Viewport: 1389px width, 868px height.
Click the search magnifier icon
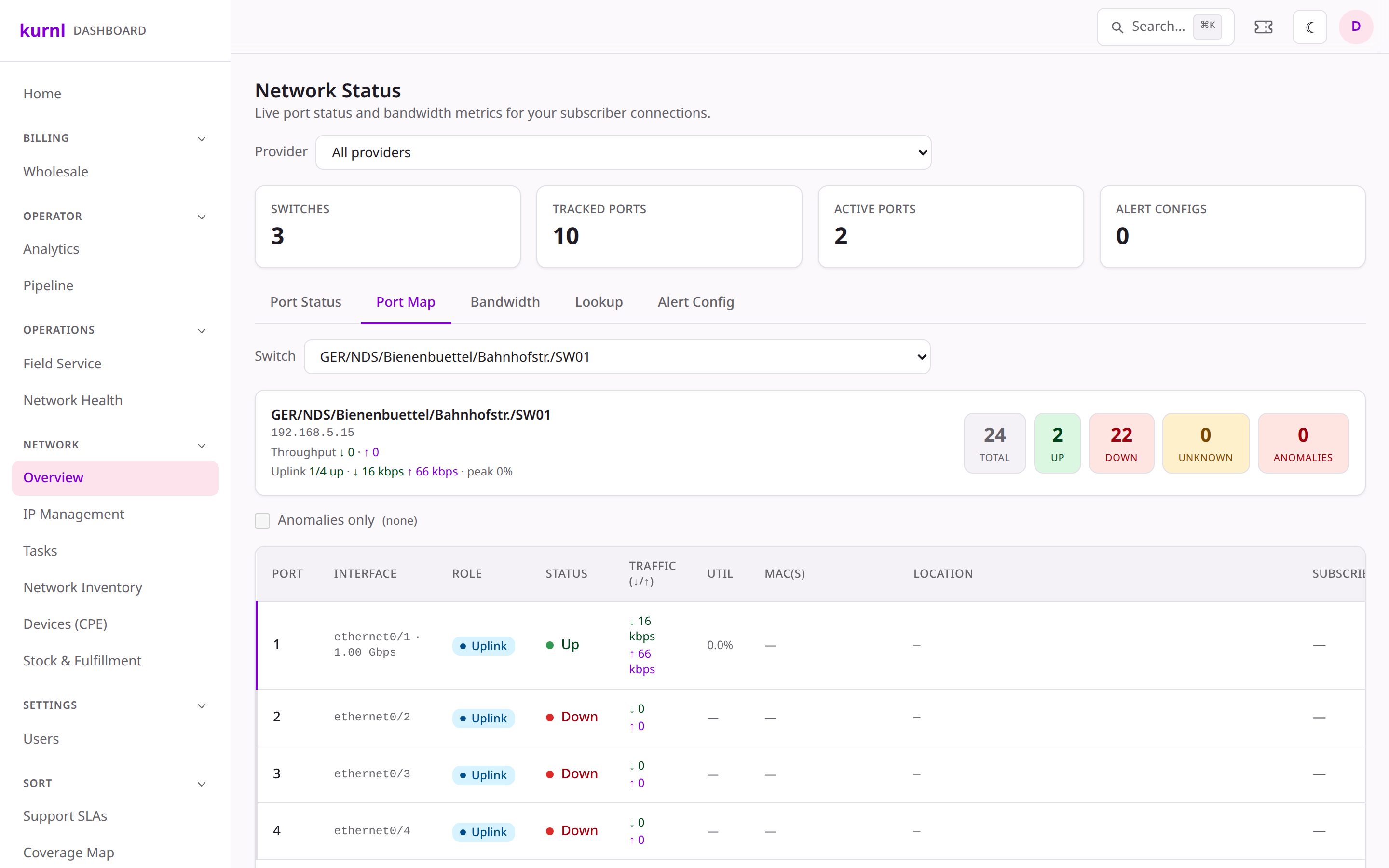[1117, 27]
